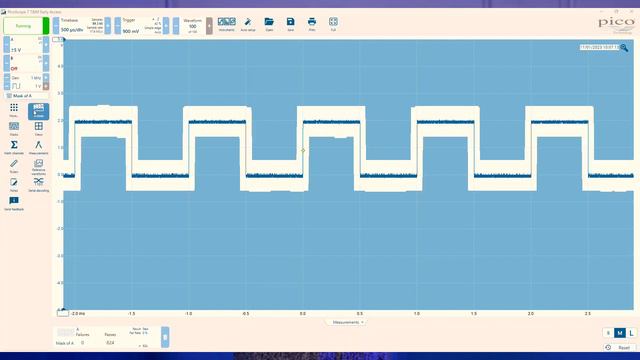Image resolution: width=640 pixels, height=360 pixels.
Task: Open Serial decoding tool
Action: (x=38, y=185)
